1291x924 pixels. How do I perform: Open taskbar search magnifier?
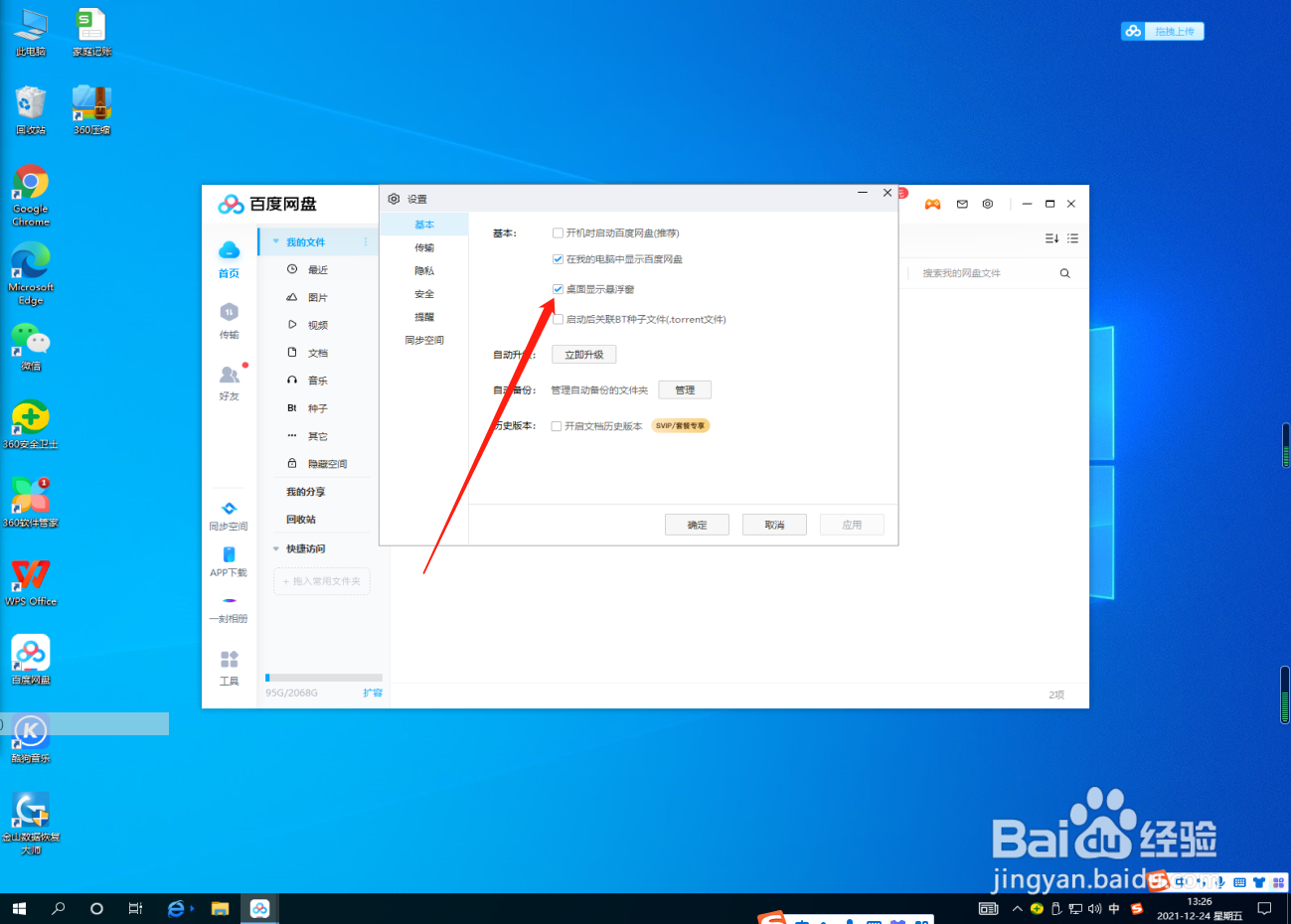click(x=58, y=908)
